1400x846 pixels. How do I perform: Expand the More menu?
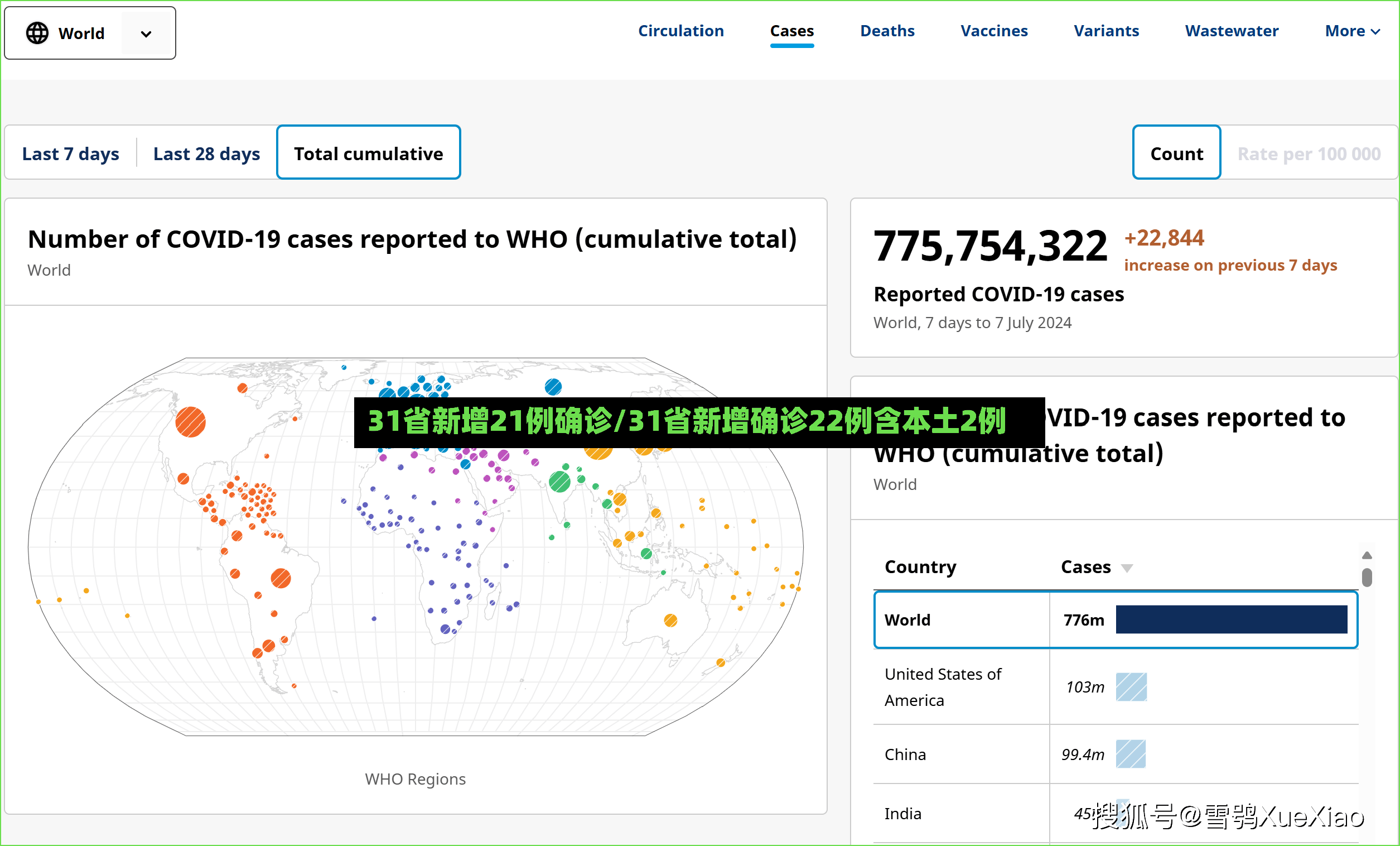(1352, 31)
